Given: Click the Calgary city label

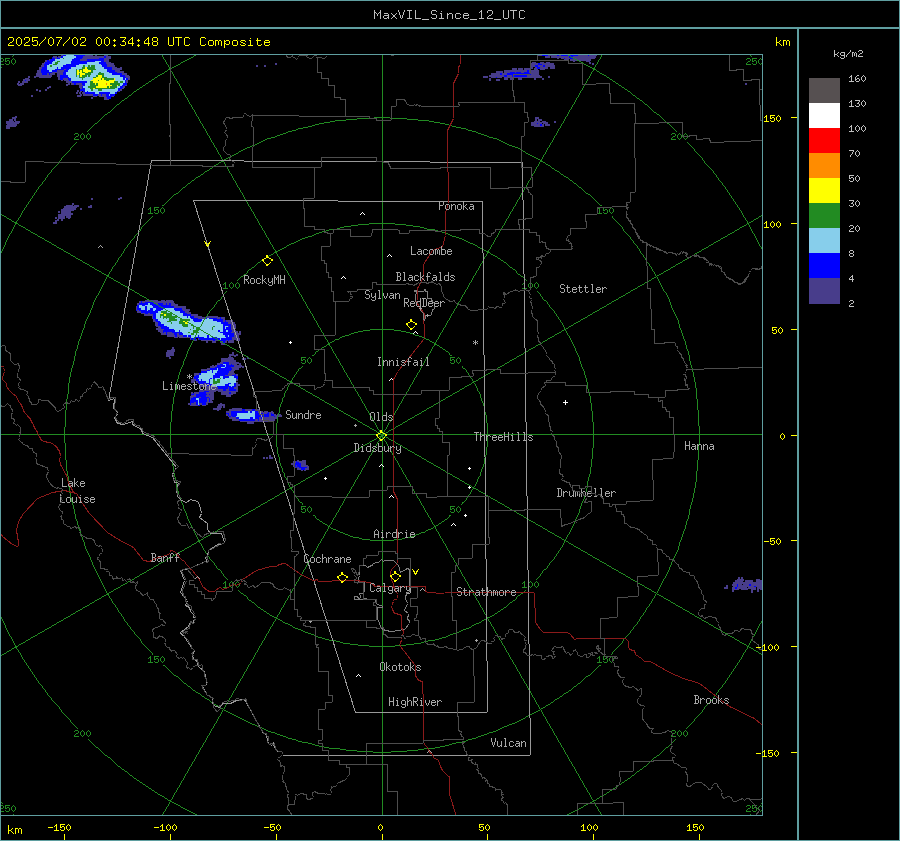Looking at the screenshot, I should tap(390, 588).
